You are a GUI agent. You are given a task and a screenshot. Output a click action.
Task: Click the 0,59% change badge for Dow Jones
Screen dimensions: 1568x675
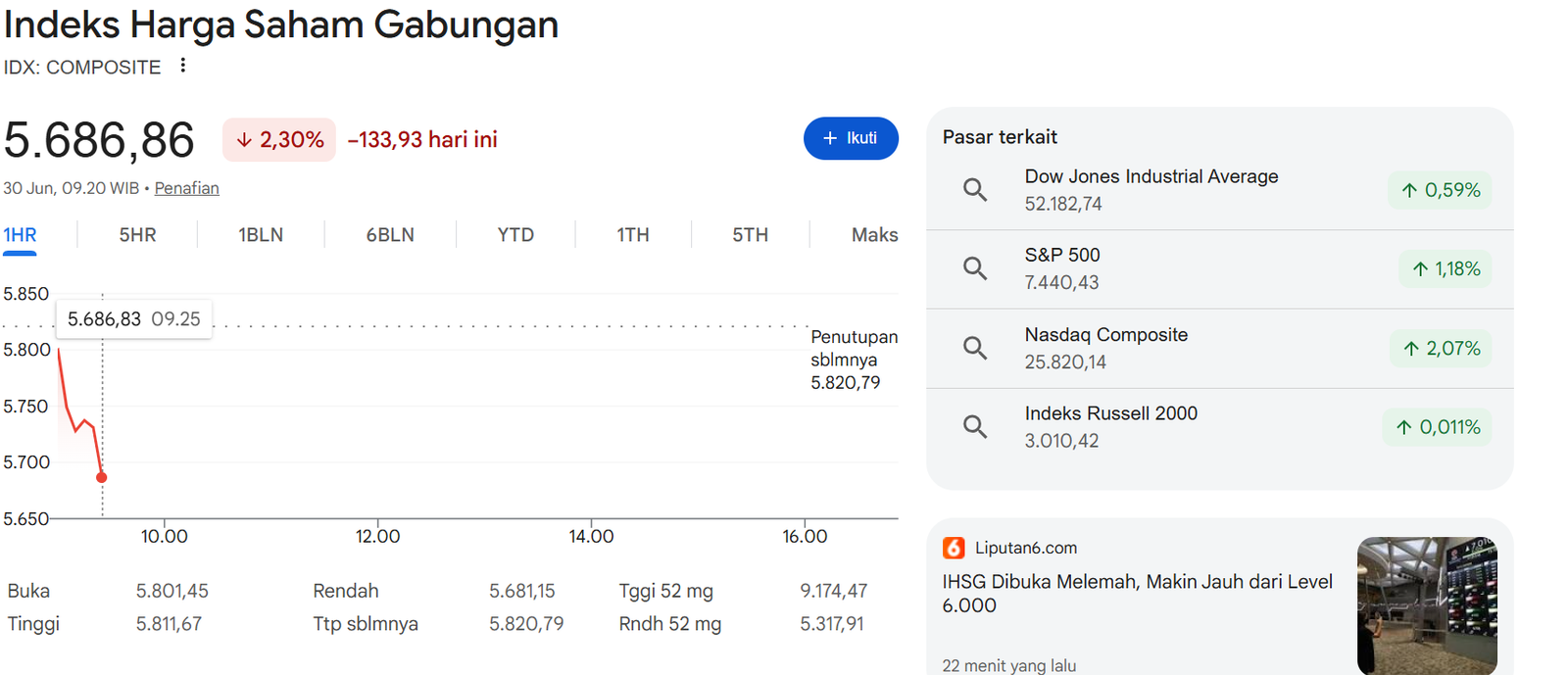coord(1440,190)
